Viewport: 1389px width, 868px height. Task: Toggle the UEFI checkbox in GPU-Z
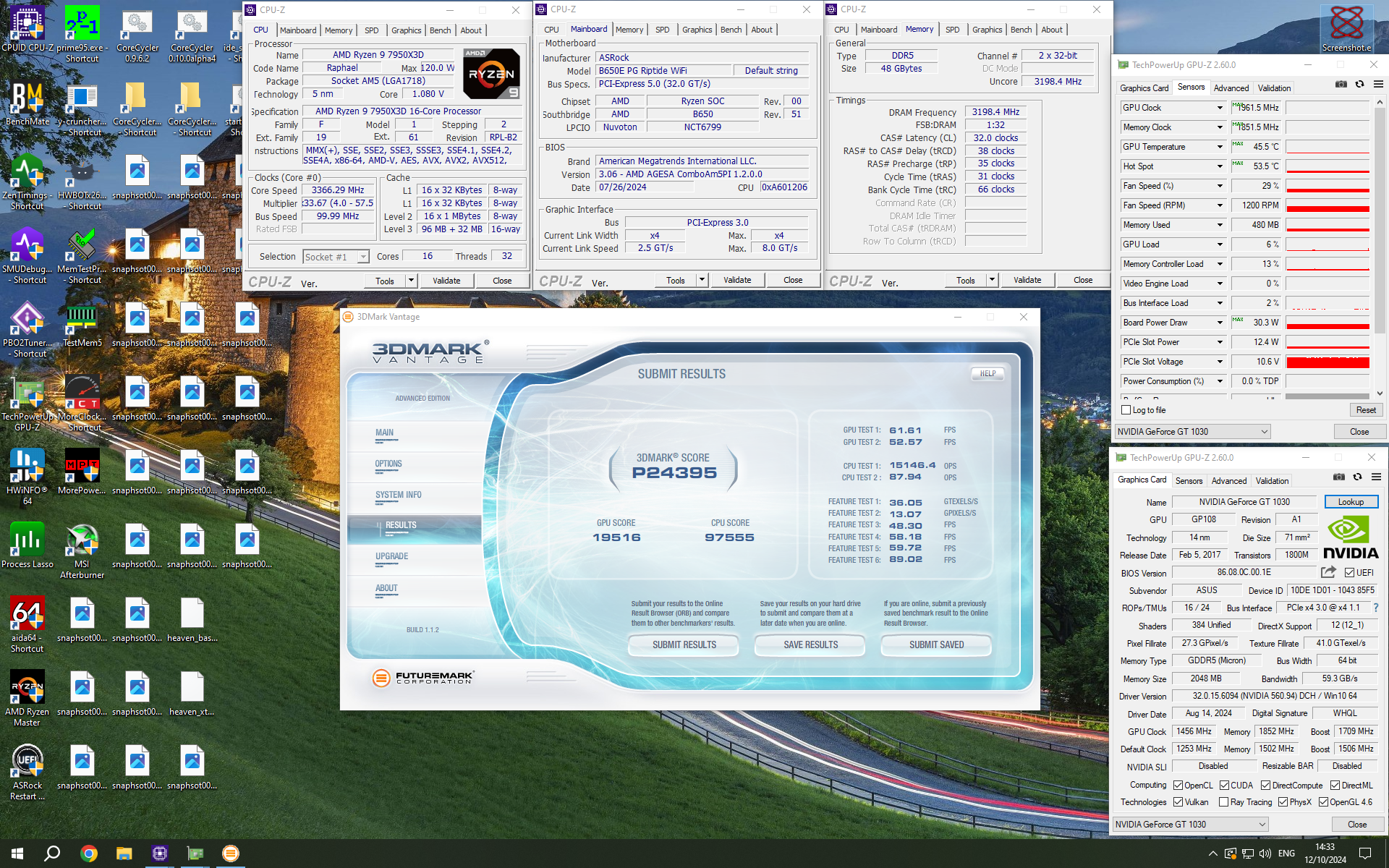(1349, 572)
